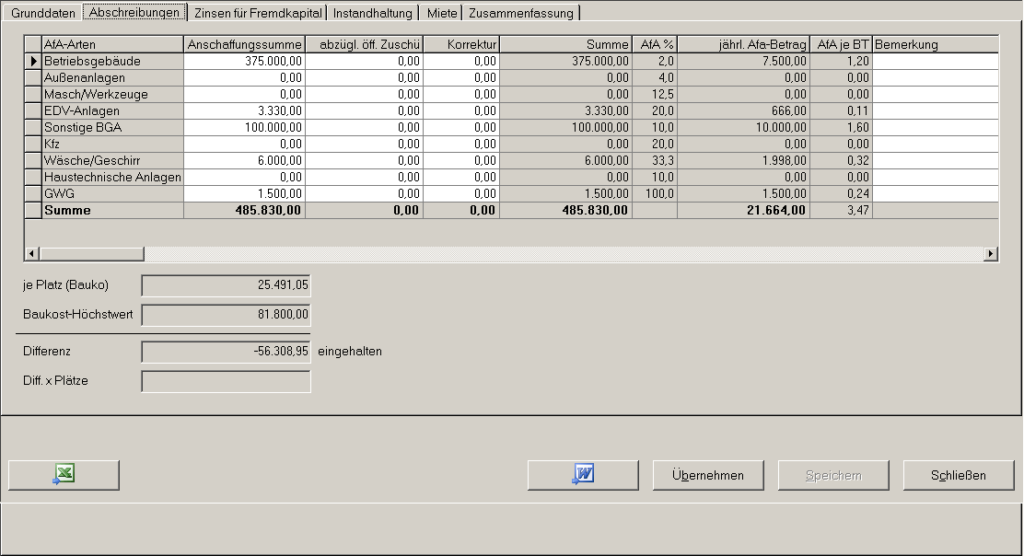Click the left arrow of horizontal scrollbar
Image resolution: width=1024 pixels, height=556 pixels.
tap(30, 254)
